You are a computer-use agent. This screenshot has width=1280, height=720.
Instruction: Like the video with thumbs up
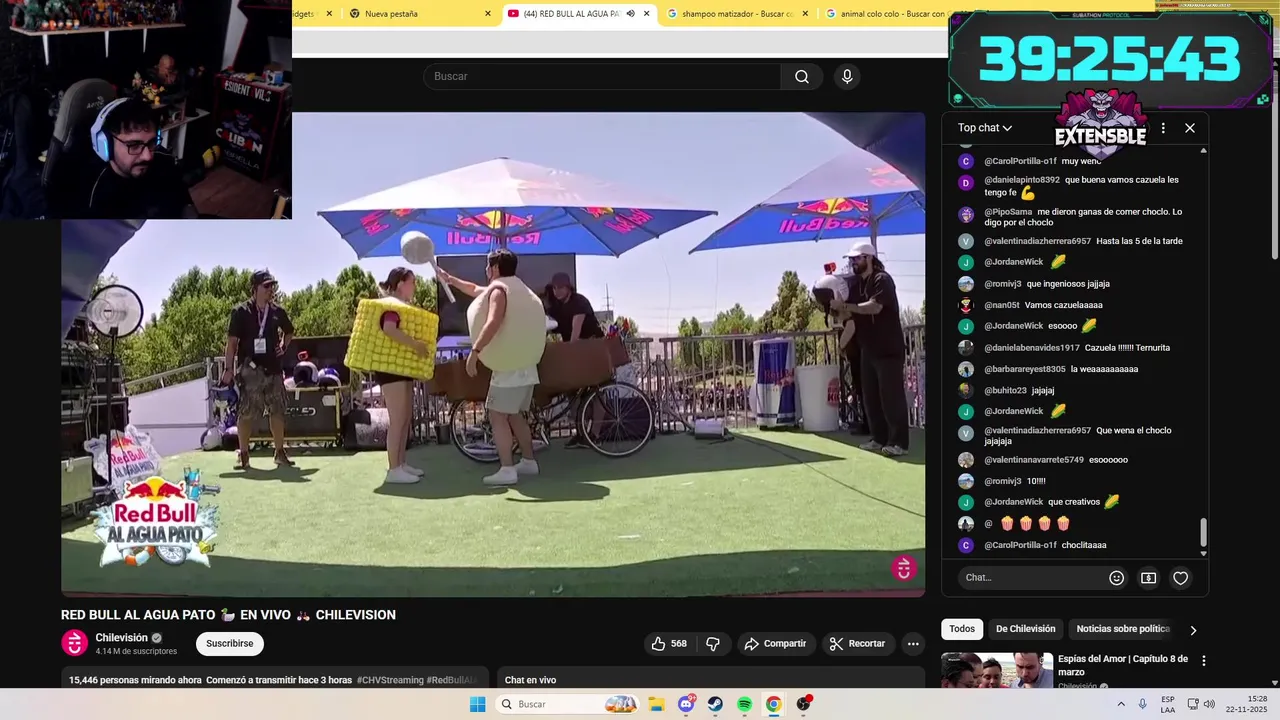pos(669,644)
